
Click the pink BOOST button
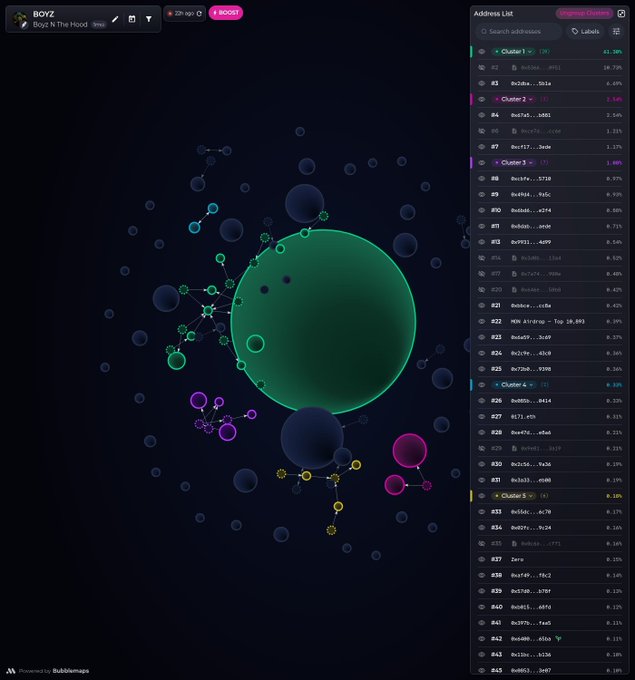click(x=226, y=13)
